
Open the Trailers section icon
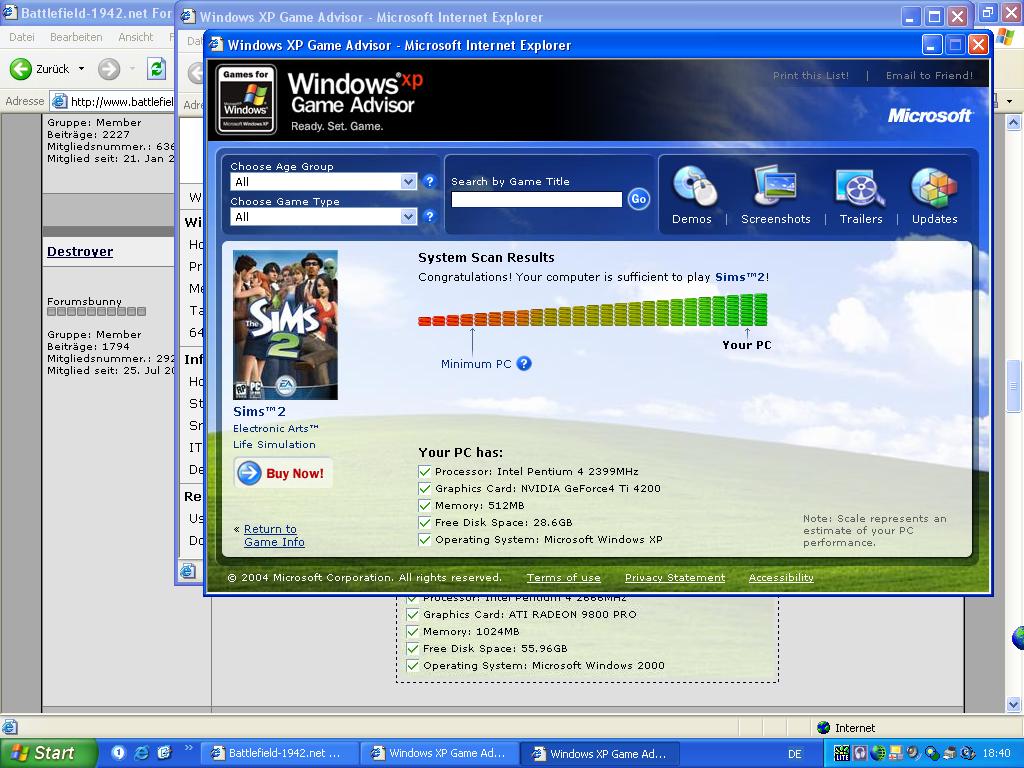(860, 187)
